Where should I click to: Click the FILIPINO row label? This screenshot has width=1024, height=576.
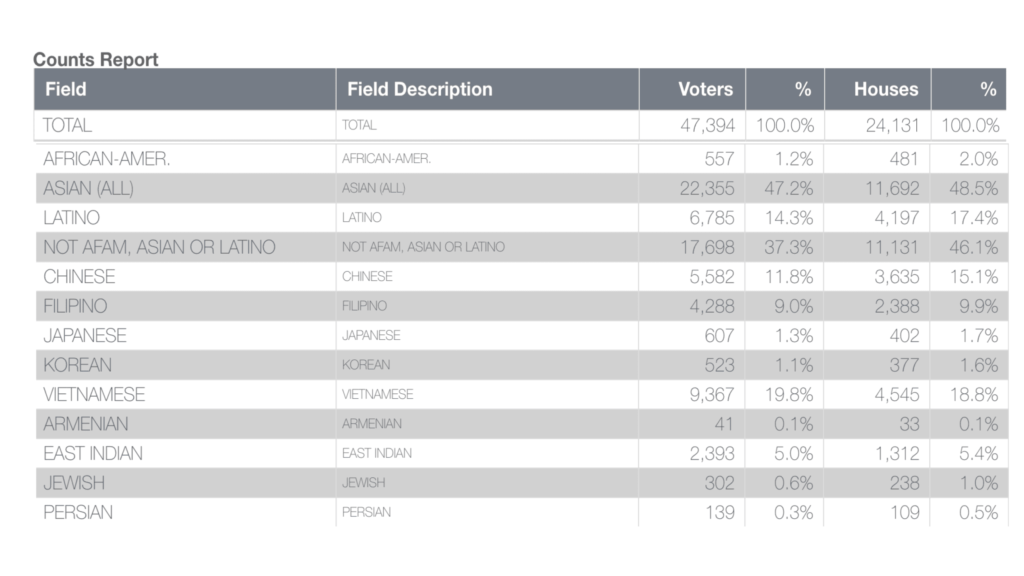75,306
